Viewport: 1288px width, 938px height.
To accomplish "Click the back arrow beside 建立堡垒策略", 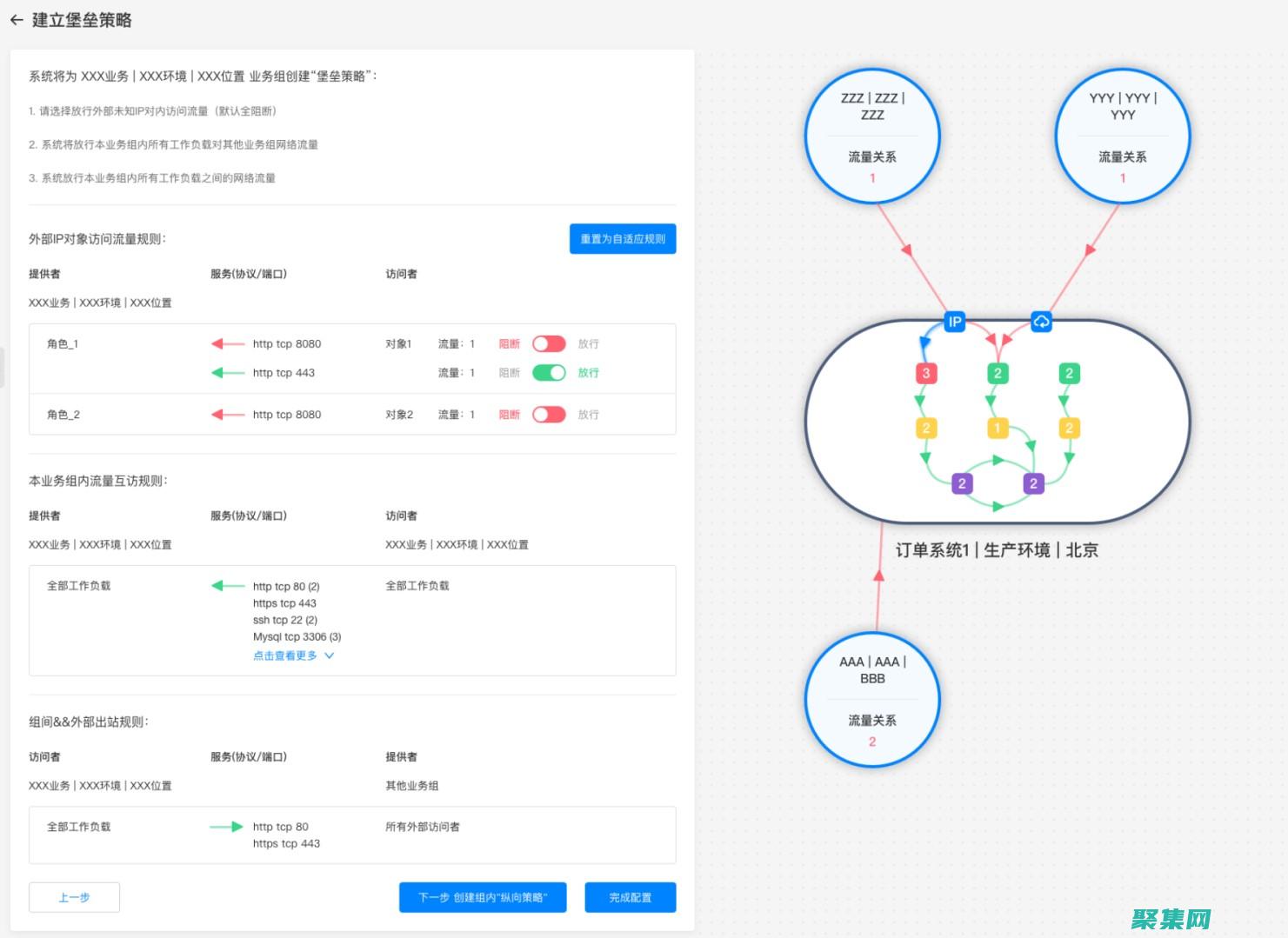I will coord(17,19).
